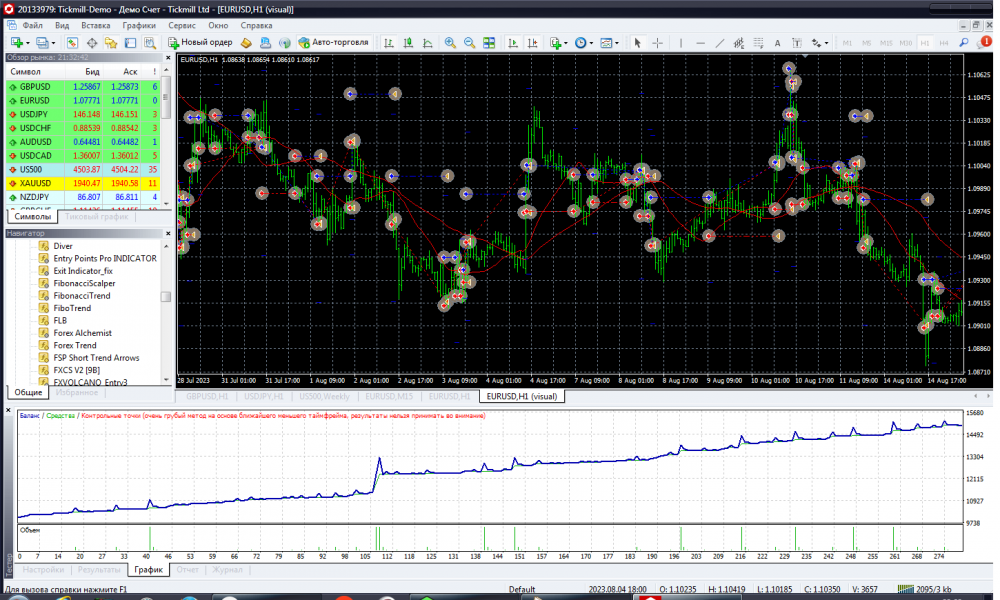Select Forex Alchemist indicator in Navigator
This screenshot has height=600, width=1000.
pyautogui.click(x=82, y=333)
